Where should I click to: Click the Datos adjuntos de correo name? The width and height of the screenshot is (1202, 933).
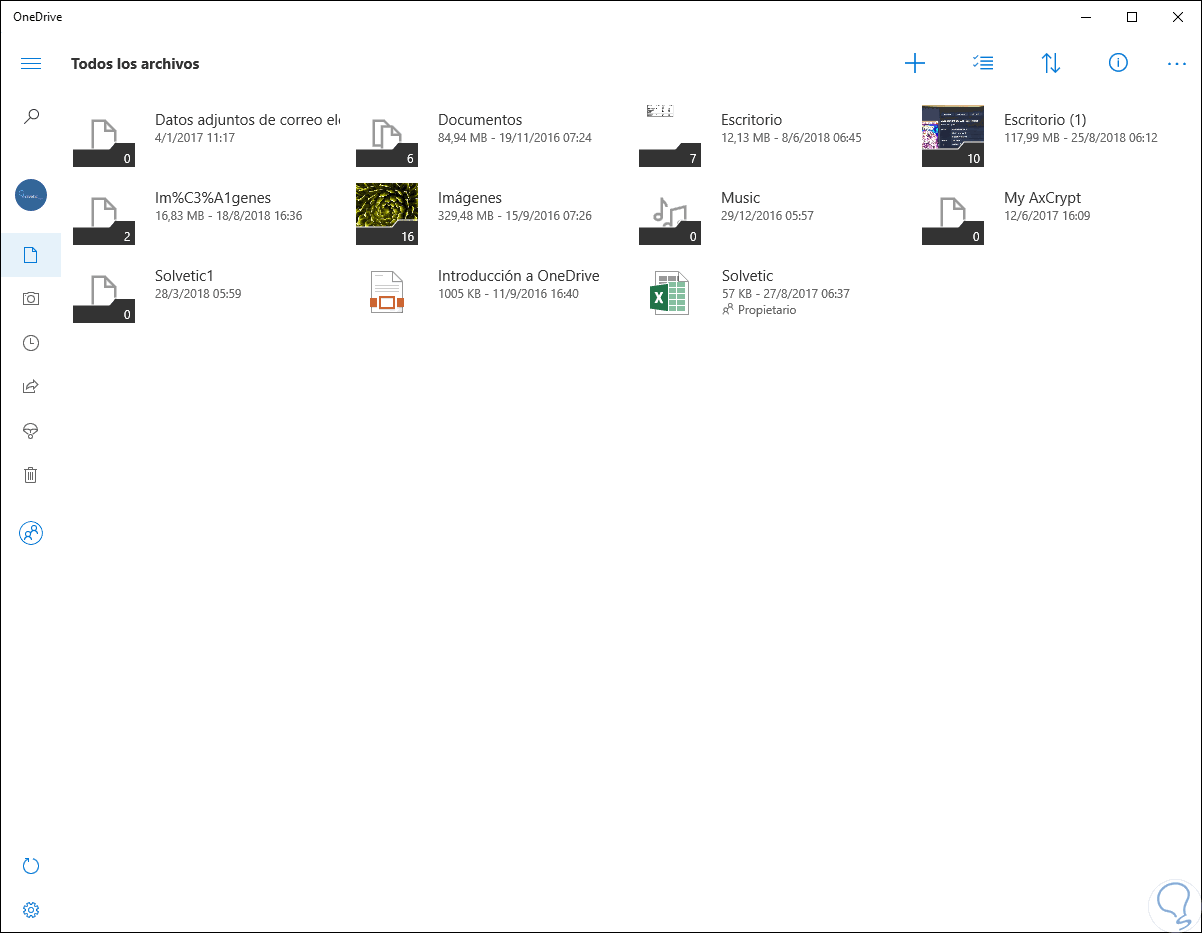pyautogui.click(x=247, y=120)
